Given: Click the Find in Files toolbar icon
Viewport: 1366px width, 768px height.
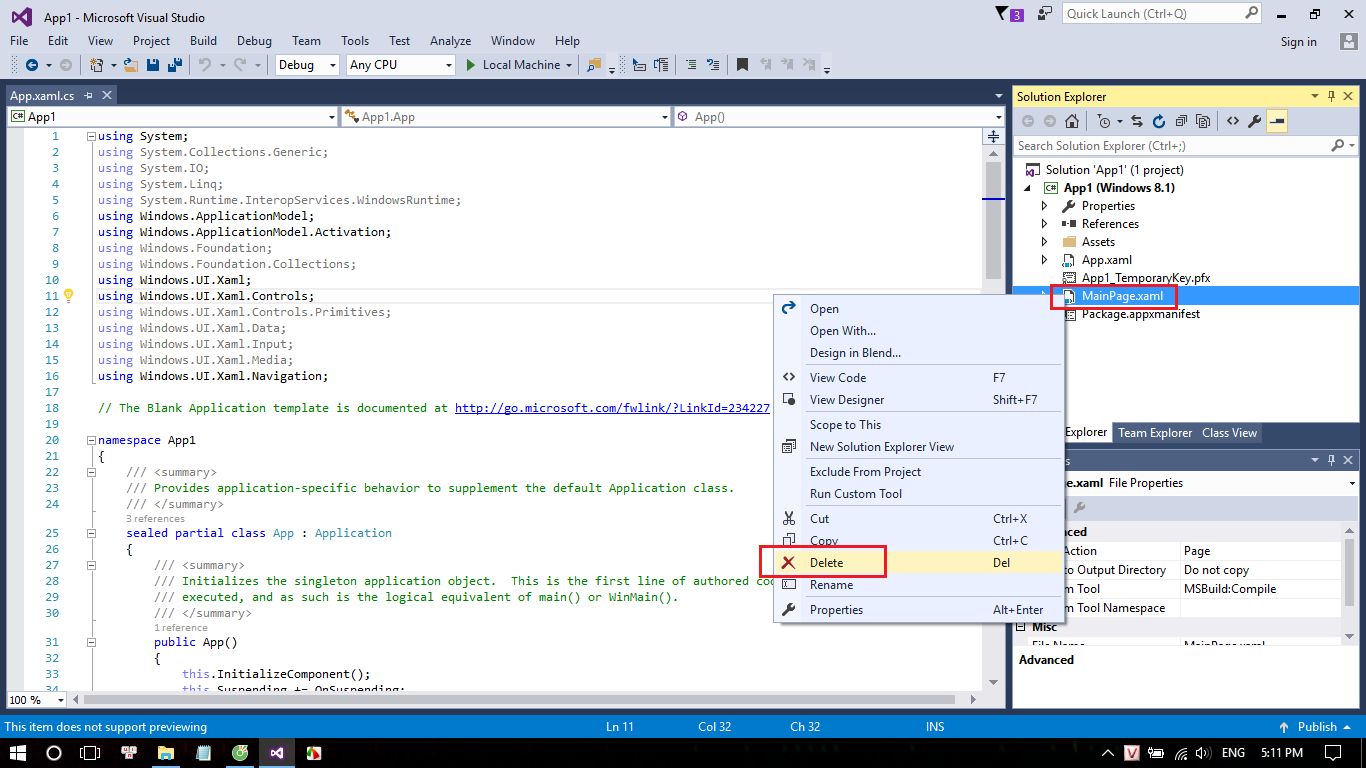Looking at the screenshot, I should pos(595,65).
